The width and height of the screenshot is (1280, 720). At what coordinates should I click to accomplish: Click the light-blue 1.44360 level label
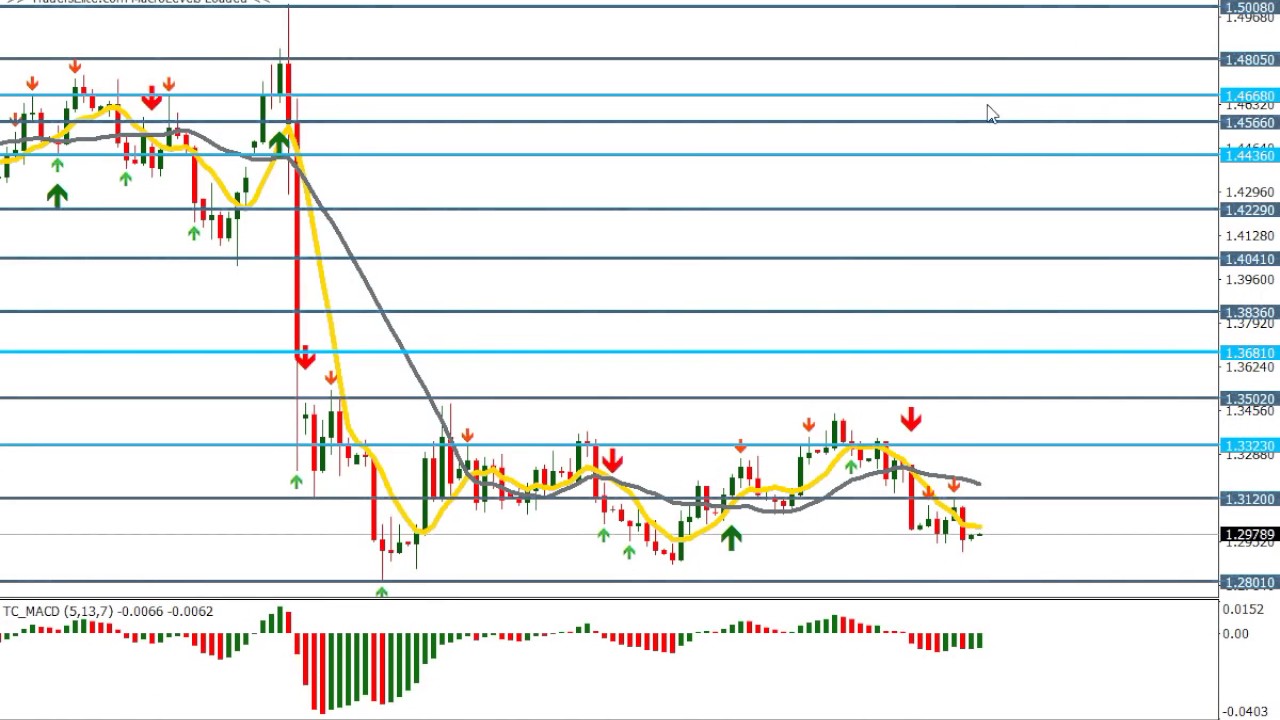pyautogui.click(x=1249, y=155)
